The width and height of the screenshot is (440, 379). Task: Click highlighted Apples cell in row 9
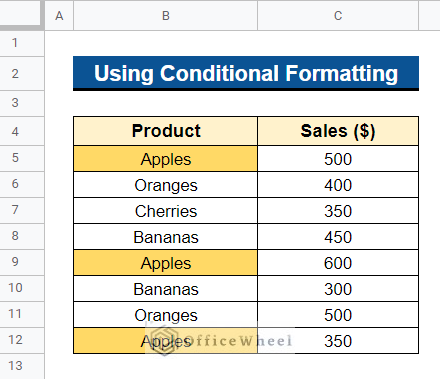(166, 263)
